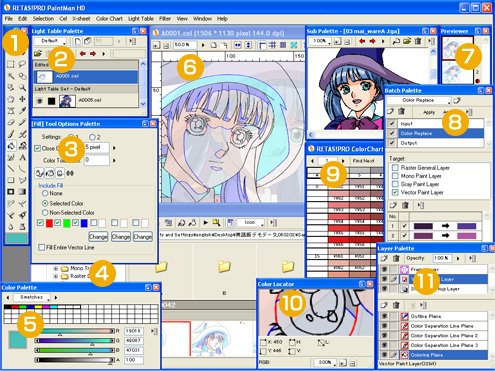Expand Close Gap pixel value arrow

coord(114,148)
